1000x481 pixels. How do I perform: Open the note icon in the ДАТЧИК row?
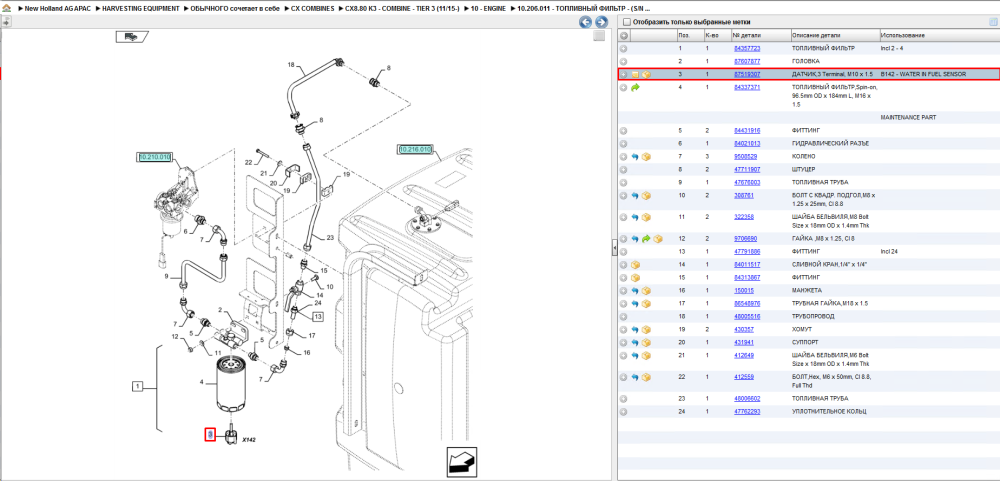635,75
